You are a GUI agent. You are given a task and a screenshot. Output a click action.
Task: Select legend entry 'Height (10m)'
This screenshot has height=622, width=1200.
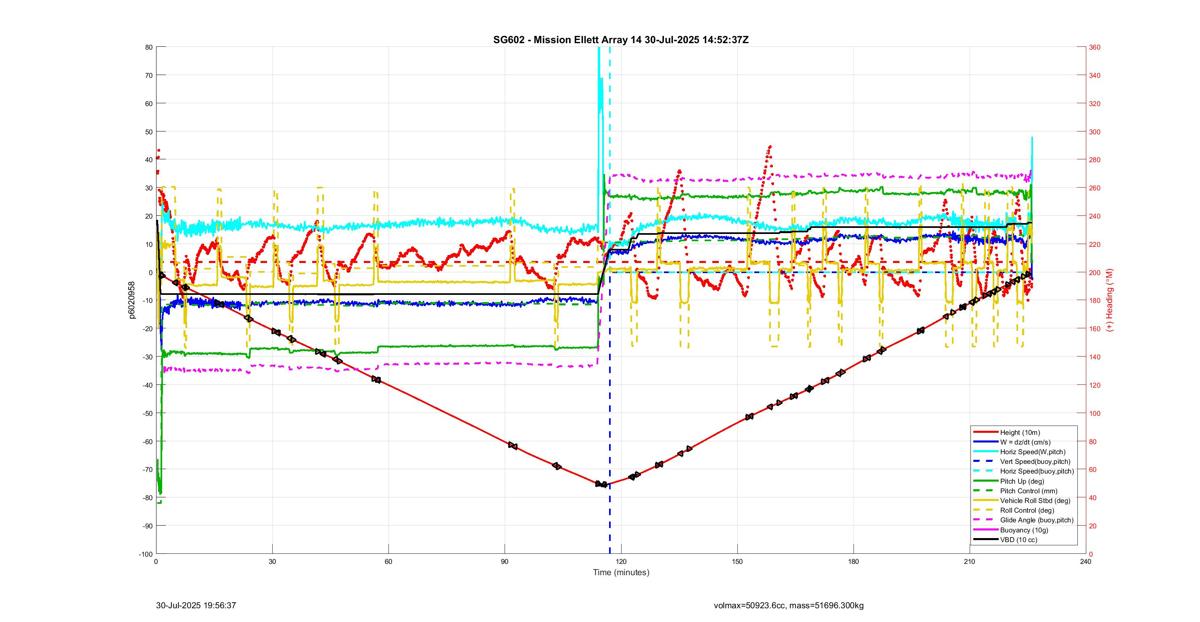(x=1019, y=433)
